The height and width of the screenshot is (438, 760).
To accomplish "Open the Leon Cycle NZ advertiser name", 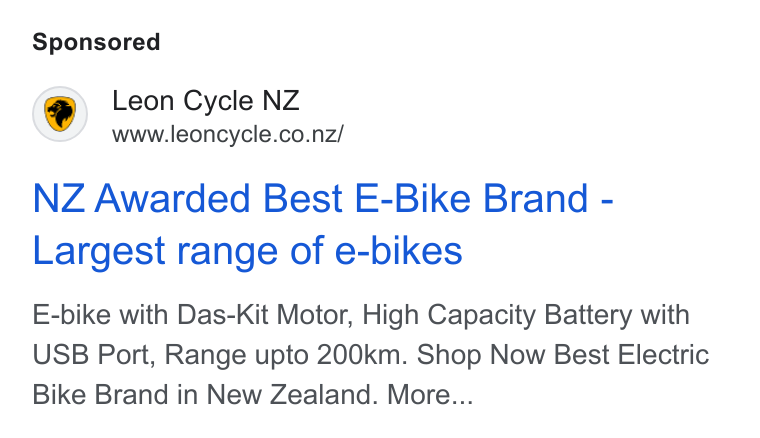I will point(206,101).
